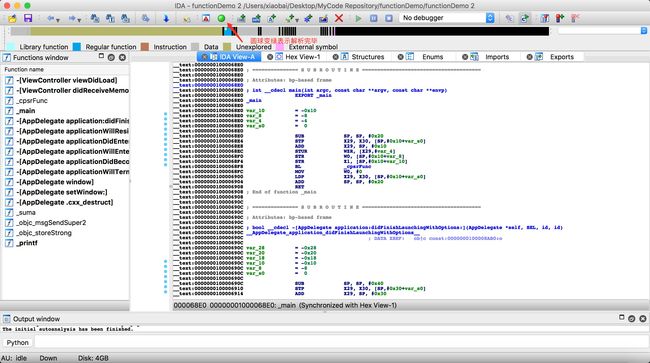Viewport: 650px width, 363px height.
Task: Terminate process with the stop button
Action: coord(388,18)
